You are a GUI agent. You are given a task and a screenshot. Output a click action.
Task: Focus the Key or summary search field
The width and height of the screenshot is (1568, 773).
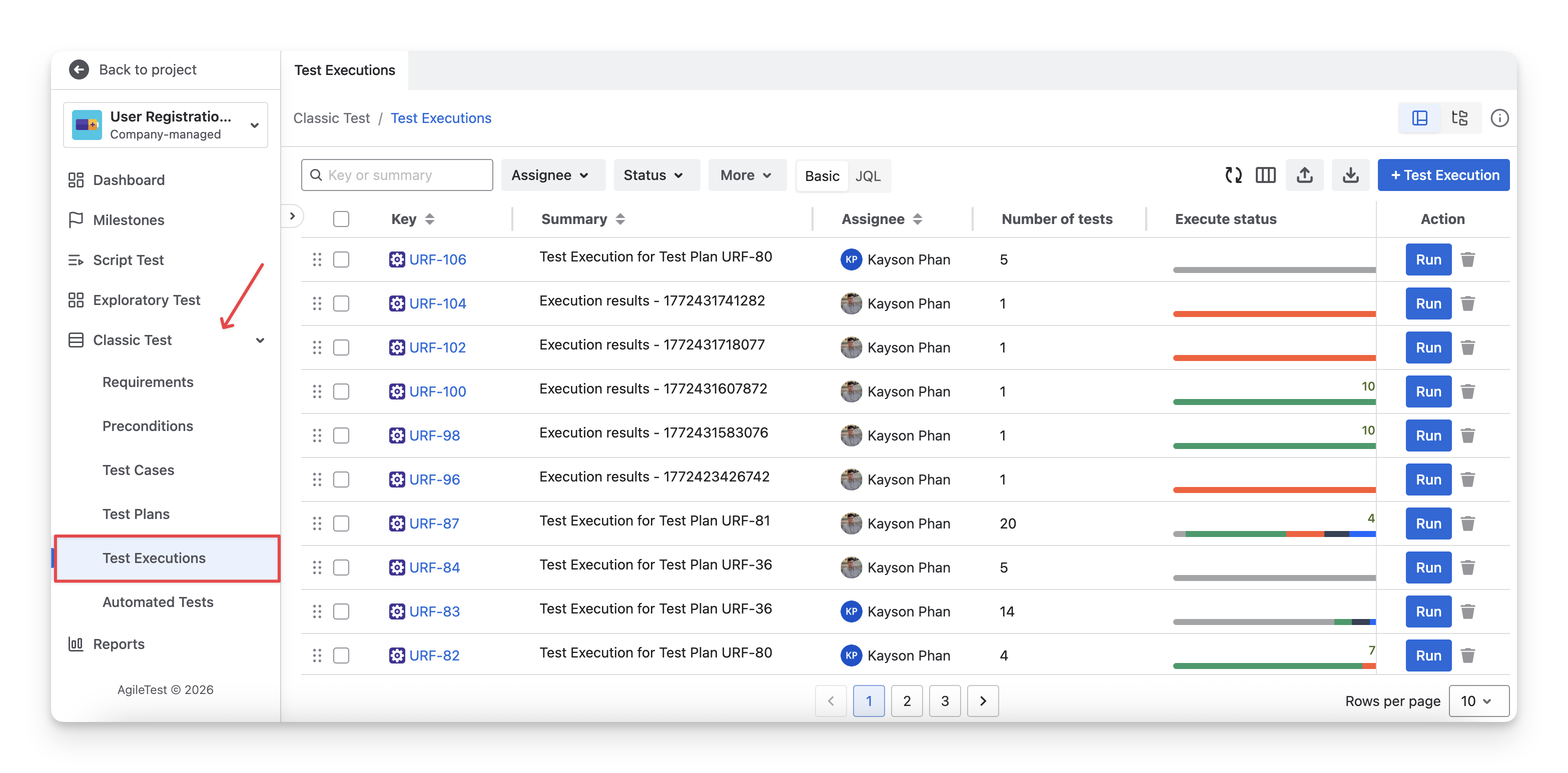pyautogui.click(x=402, y=175)
